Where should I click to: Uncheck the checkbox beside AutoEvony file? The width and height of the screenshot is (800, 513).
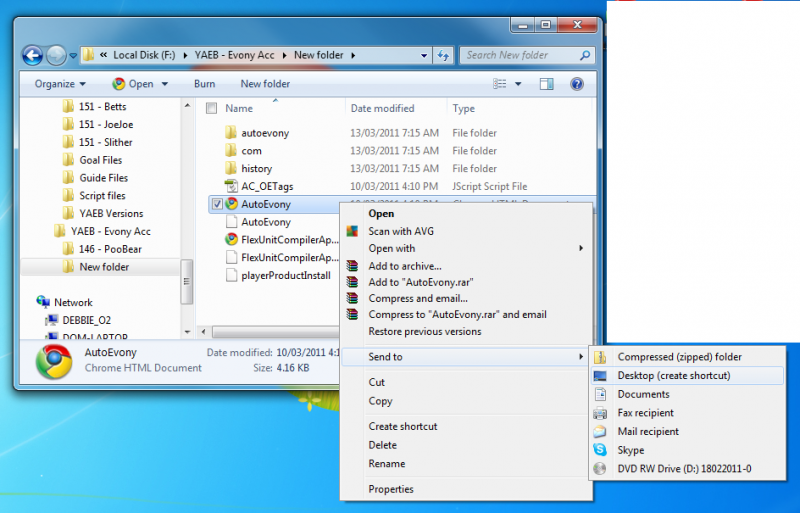[x=217, y=204]
